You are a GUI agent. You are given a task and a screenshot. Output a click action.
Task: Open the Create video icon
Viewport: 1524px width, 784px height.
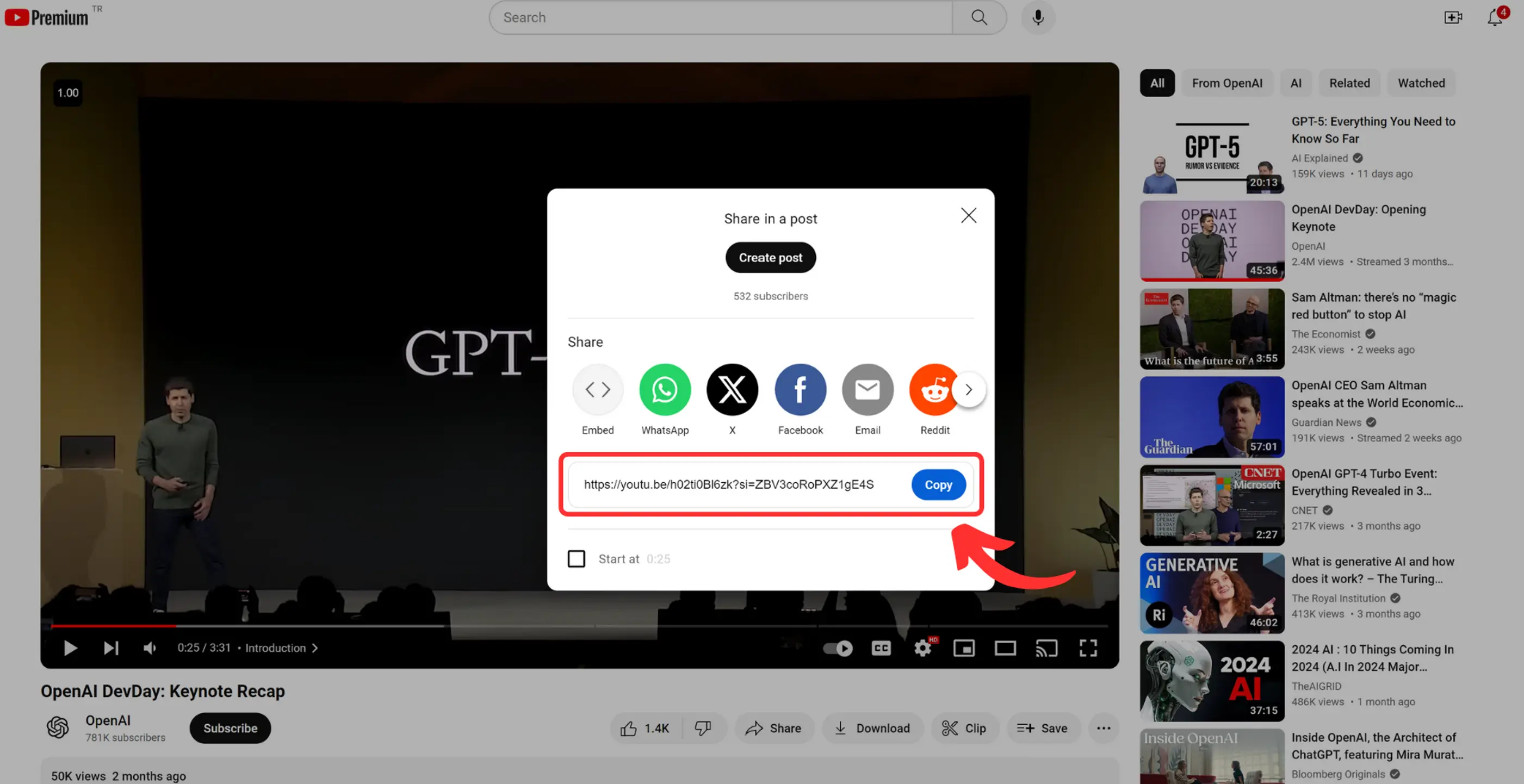click(x=1452, y=17)
